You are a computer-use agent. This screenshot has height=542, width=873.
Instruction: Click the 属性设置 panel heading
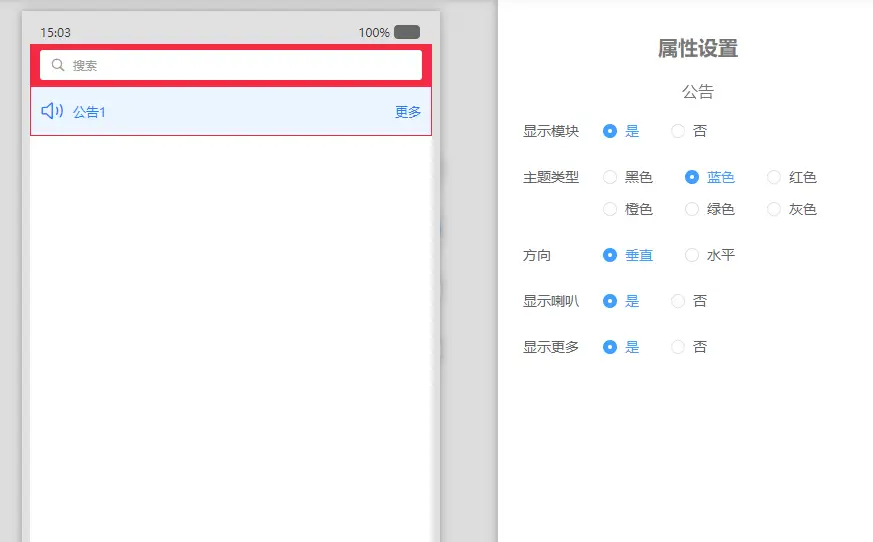(x=698, y=48)
